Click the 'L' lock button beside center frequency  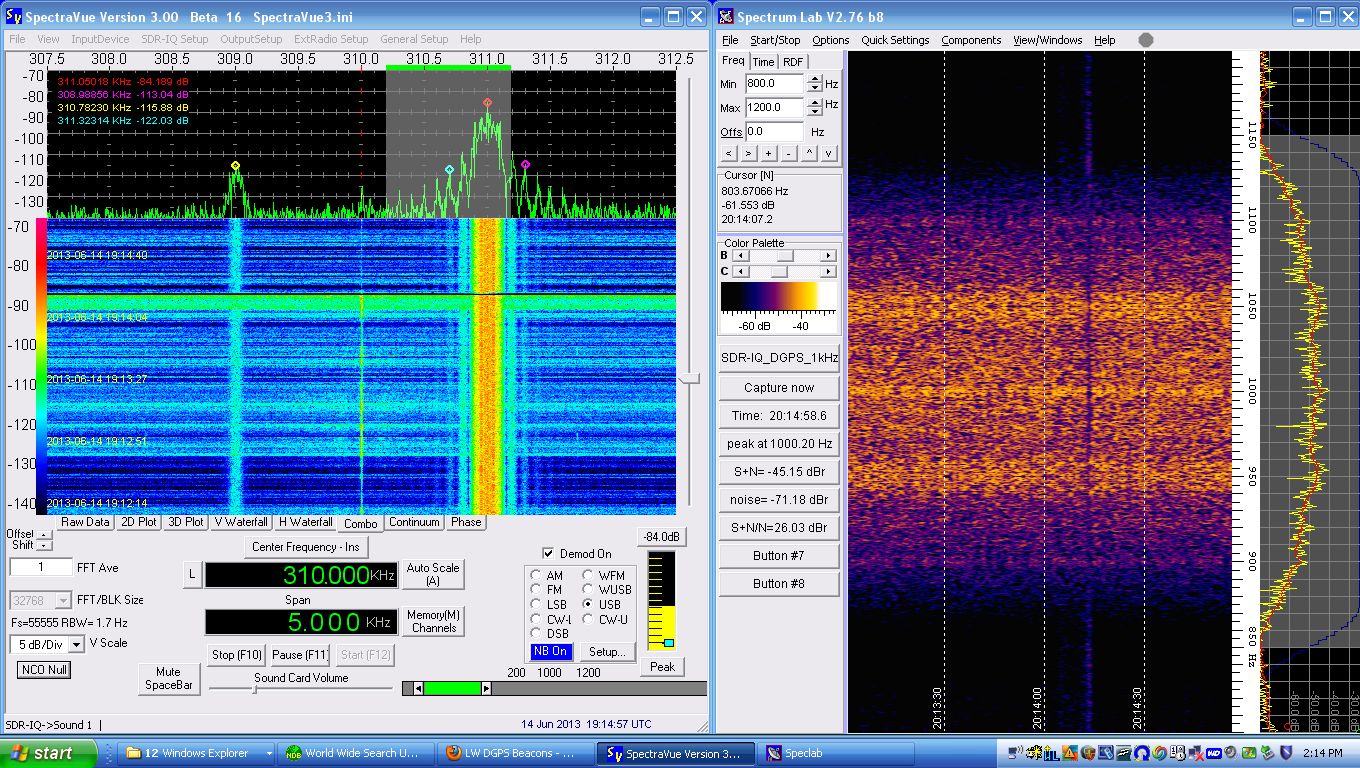point(192,574)
